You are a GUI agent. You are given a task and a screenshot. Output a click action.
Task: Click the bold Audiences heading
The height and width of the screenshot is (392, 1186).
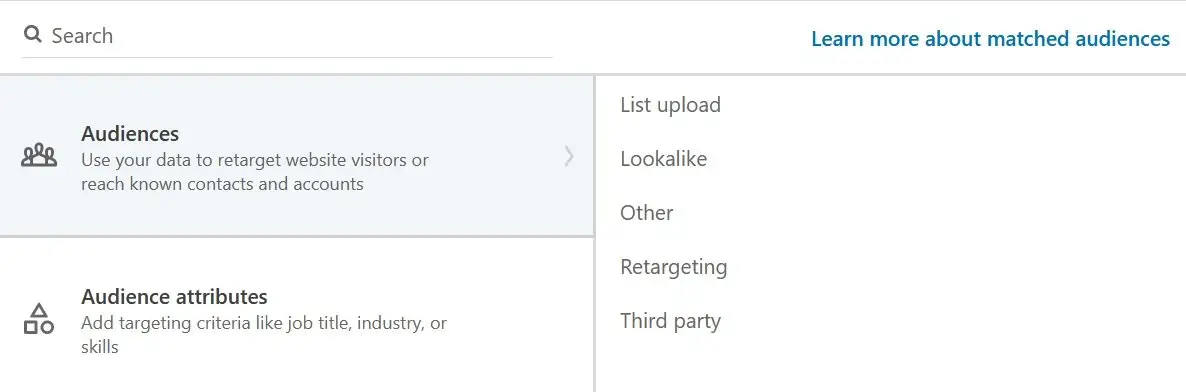[x=130, y=134]
